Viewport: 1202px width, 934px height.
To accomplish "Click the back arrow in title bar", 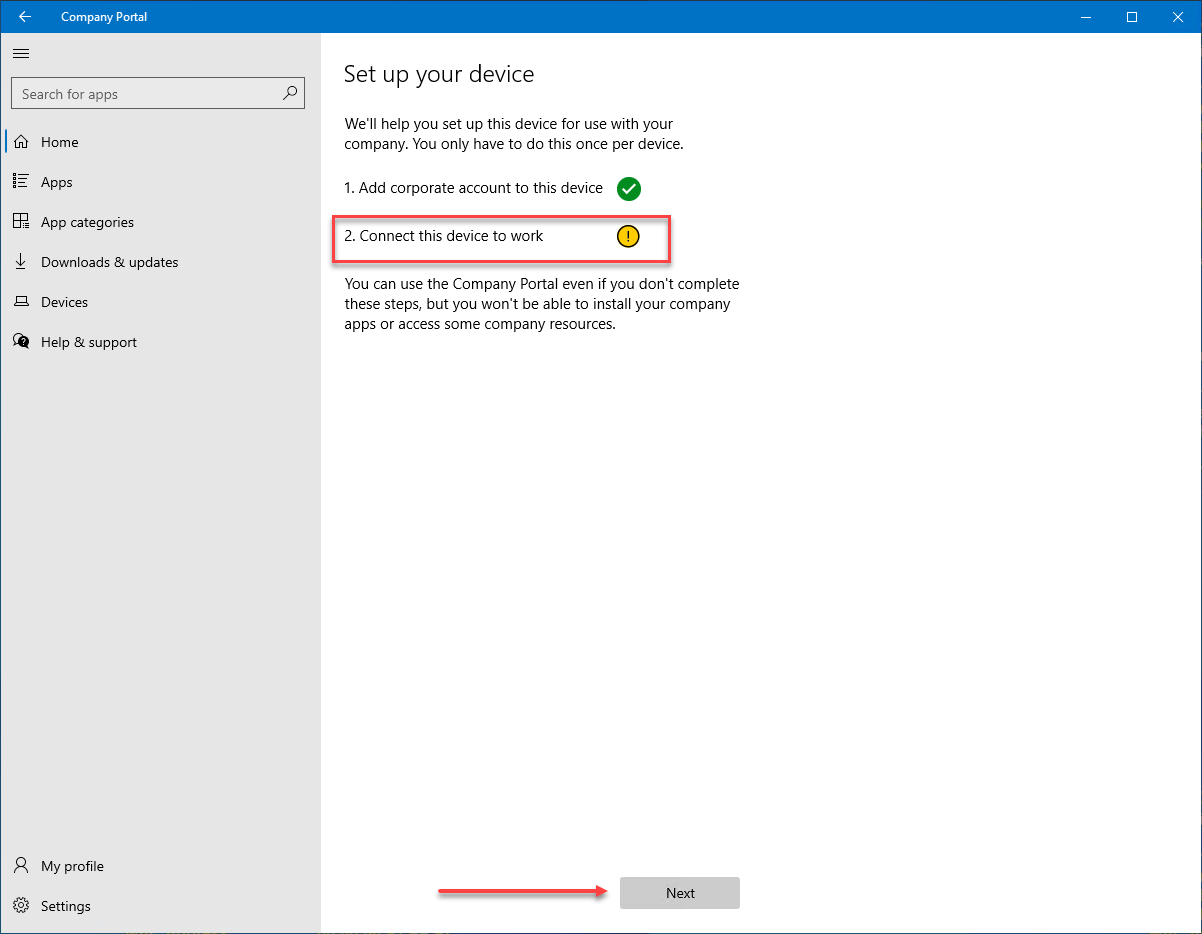I will pos(25,16).
